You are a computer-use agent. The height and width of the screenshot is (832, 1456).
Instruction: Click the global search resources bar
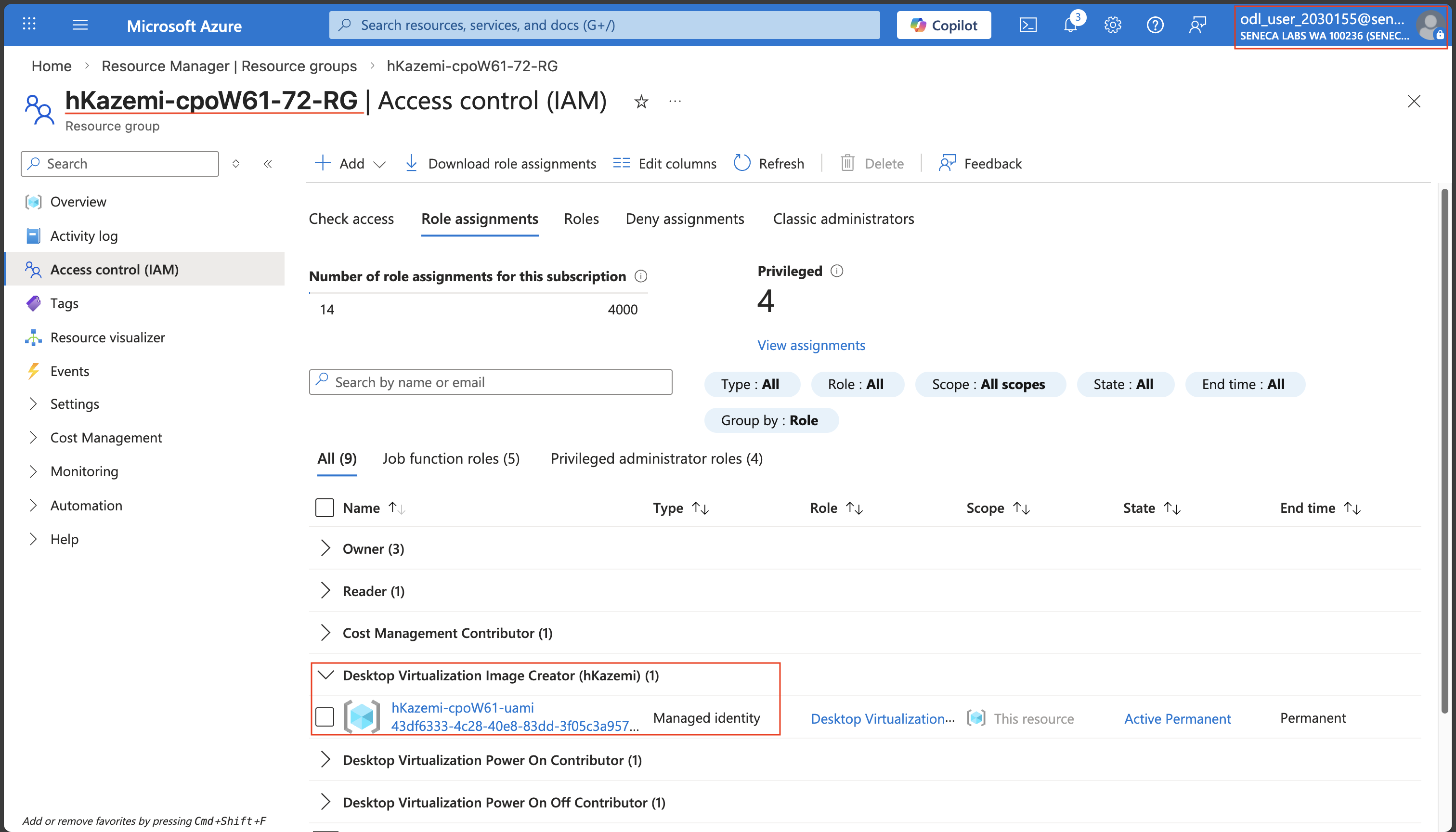coord(604,25)
